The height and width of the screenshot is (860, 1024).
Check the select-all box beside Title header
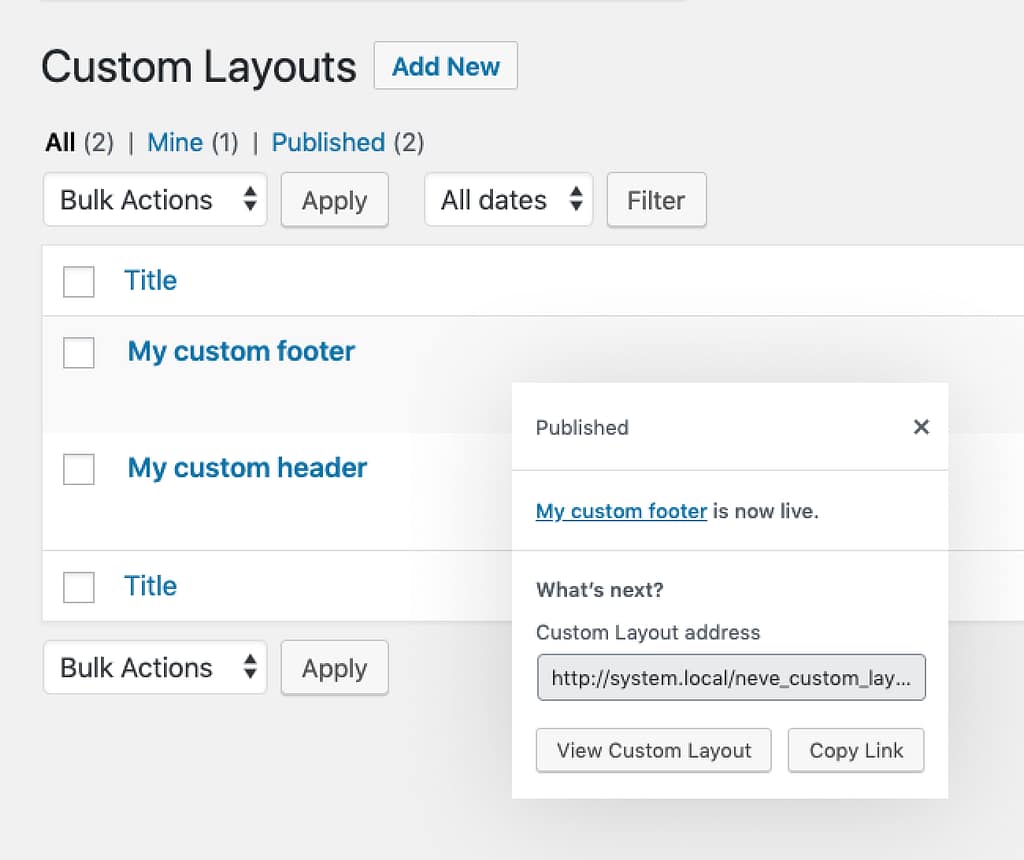click(78, 282)
